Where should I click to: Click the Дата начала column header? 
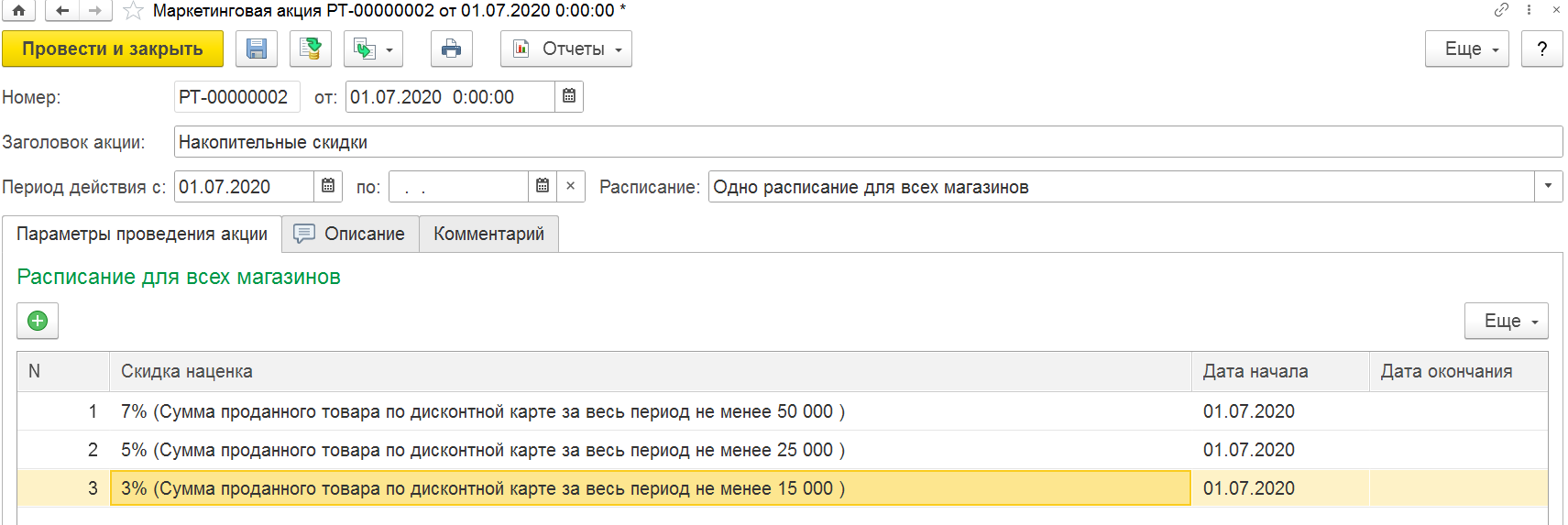click(x=1280, y=371)
